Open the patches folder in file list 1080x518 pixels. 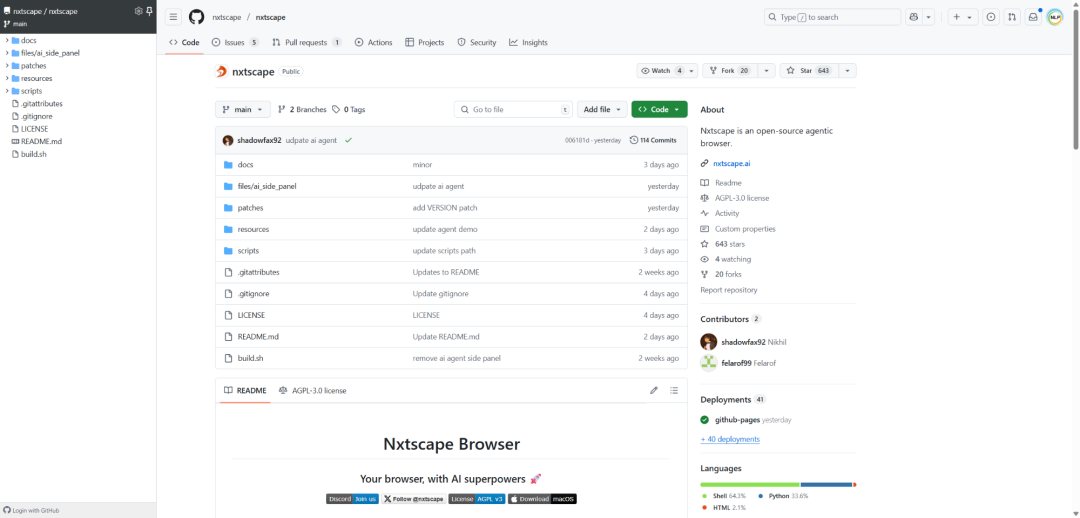[x=250, y=207]
